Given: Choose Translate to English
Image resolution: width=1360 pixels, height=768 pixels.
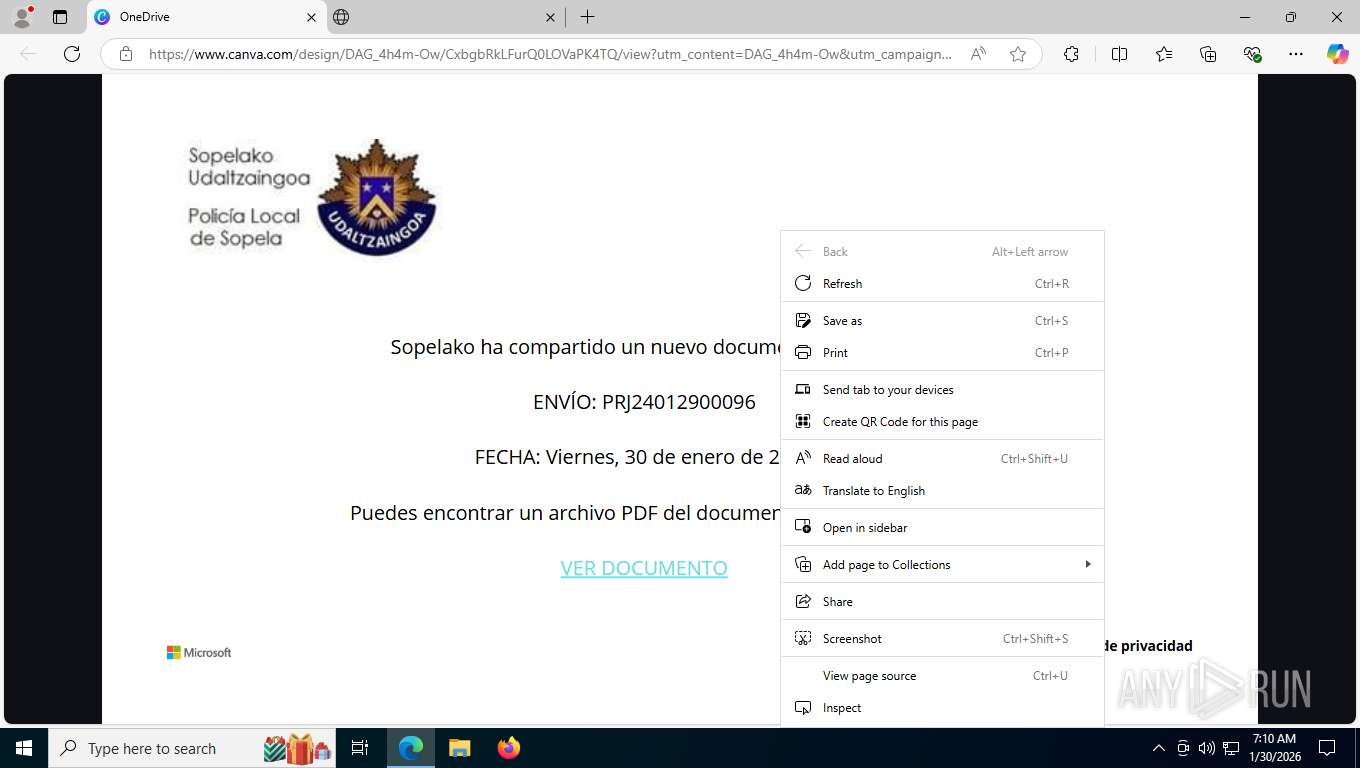Looking at the screenshot, I should pyautogui.click(x=942, y=490).
